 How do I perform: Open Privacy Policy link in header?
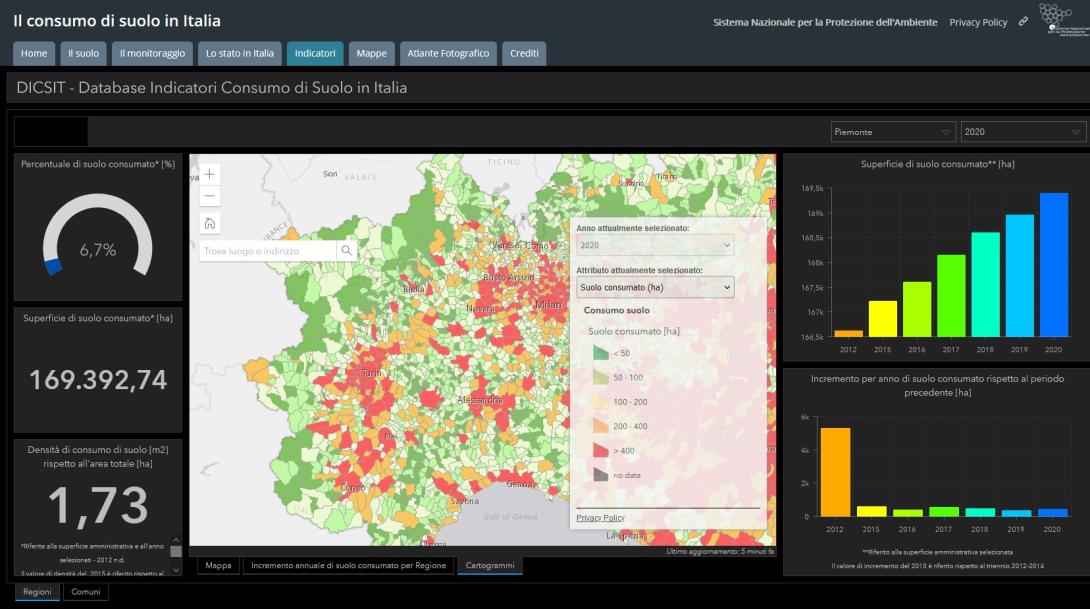[978, 22]
